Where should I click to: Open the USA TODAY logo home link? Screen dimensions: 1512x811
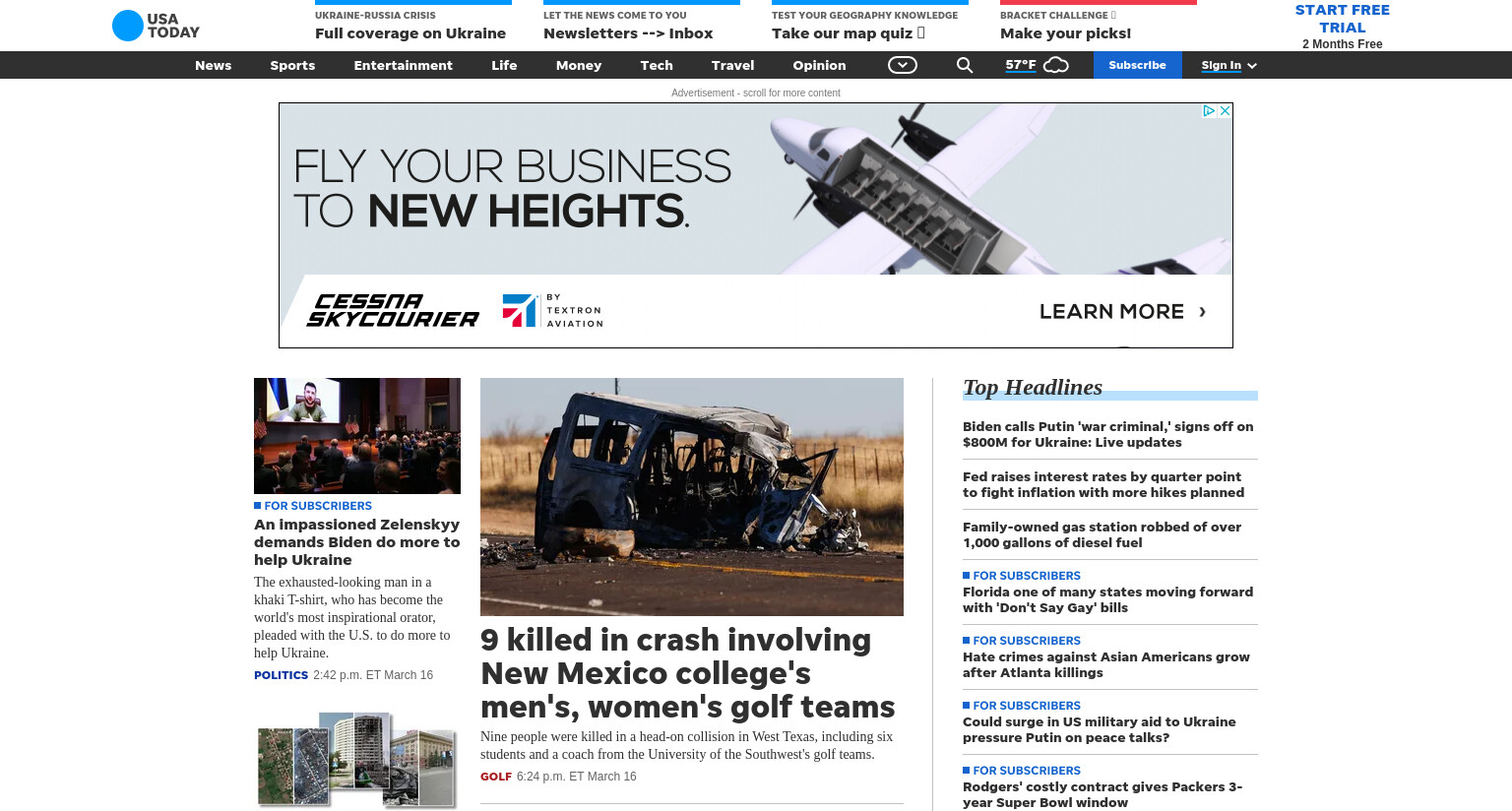(x=156, y=26)
